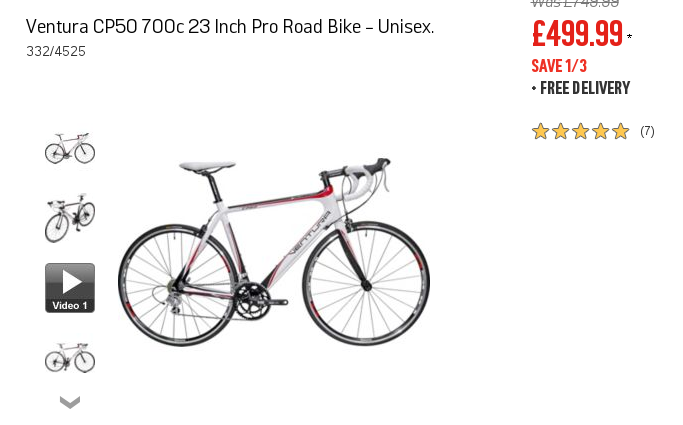Click the second rating star
The image size is (683, 425).
coord(560,131)
